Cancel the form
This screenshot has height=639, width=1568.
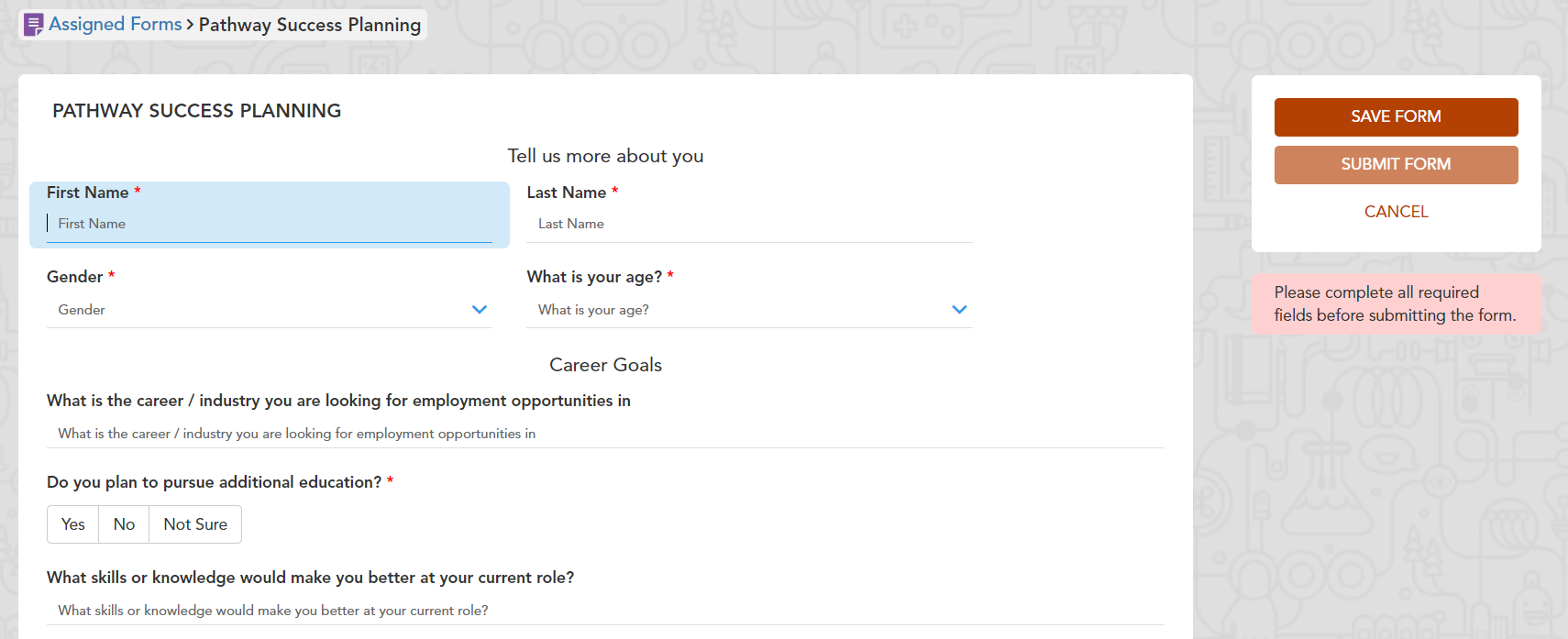(x=1396, y=212)
